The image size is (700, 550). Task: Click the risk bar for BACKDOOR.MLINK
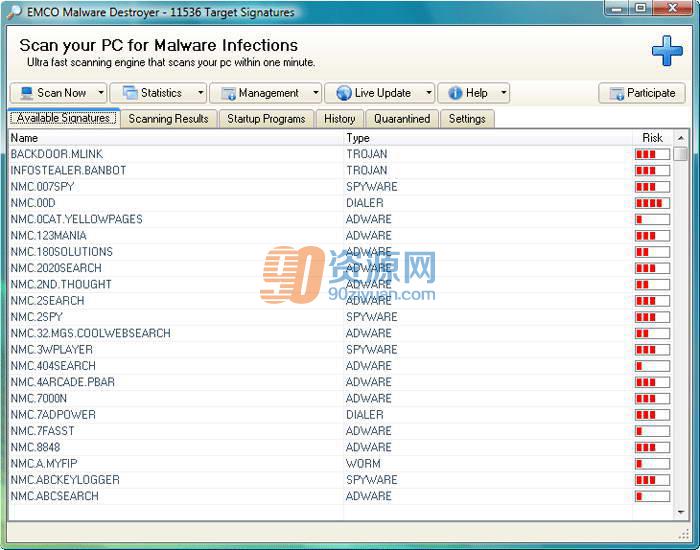pos(652,154)
